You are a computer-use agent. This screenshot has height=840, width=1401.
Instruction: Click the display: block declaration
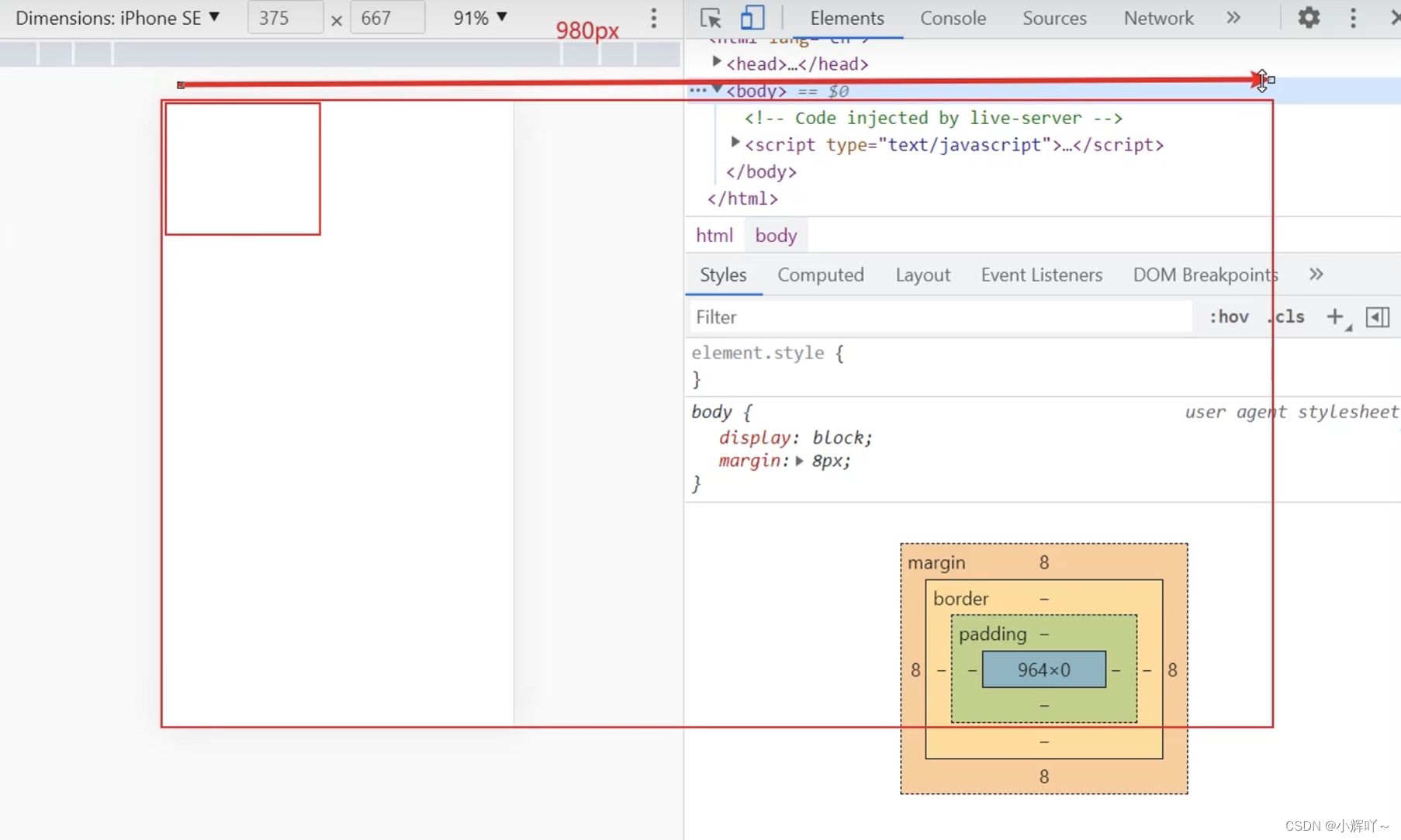coord(795,437)
